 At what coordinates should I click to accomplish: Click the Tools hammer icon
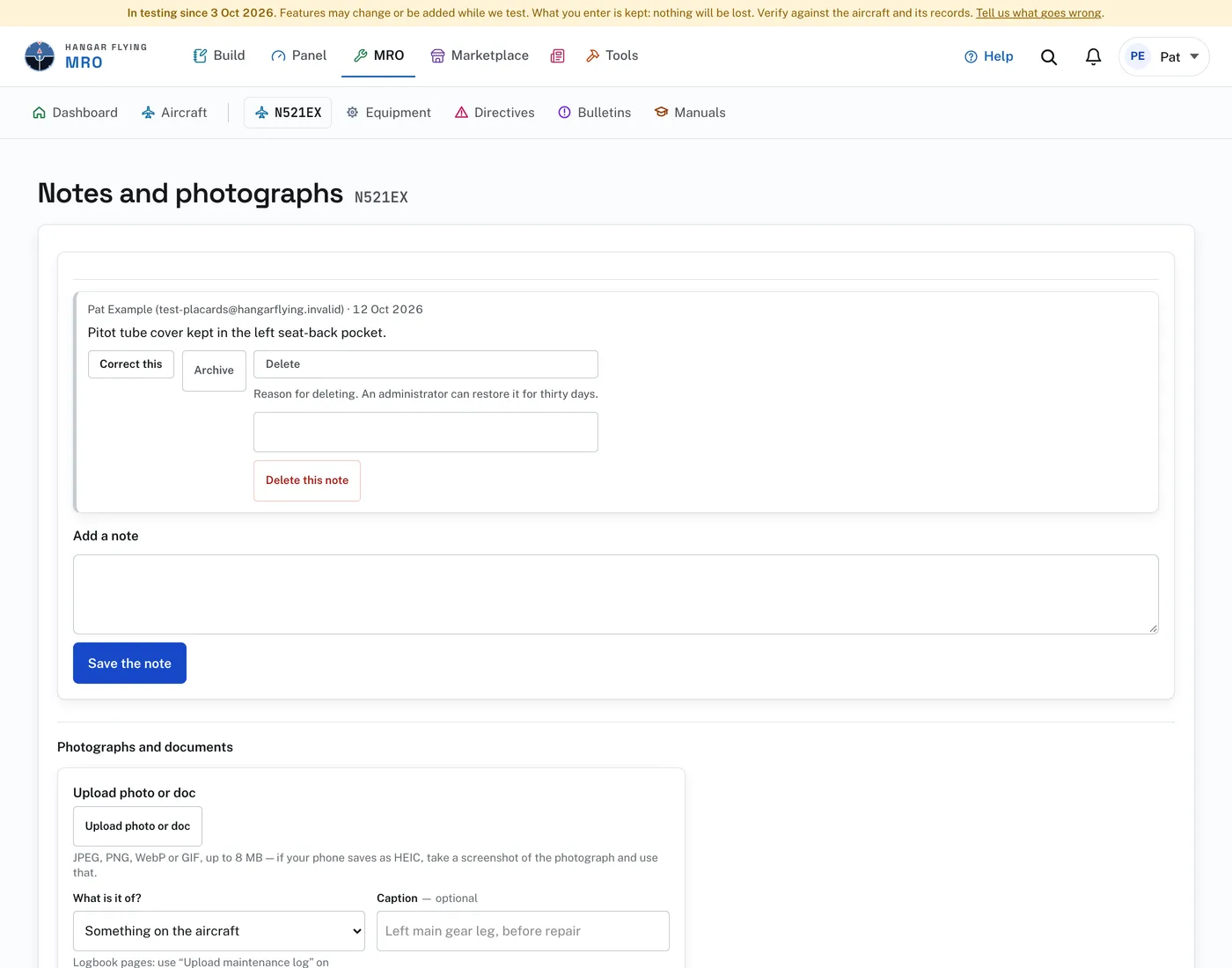(592, 55)
